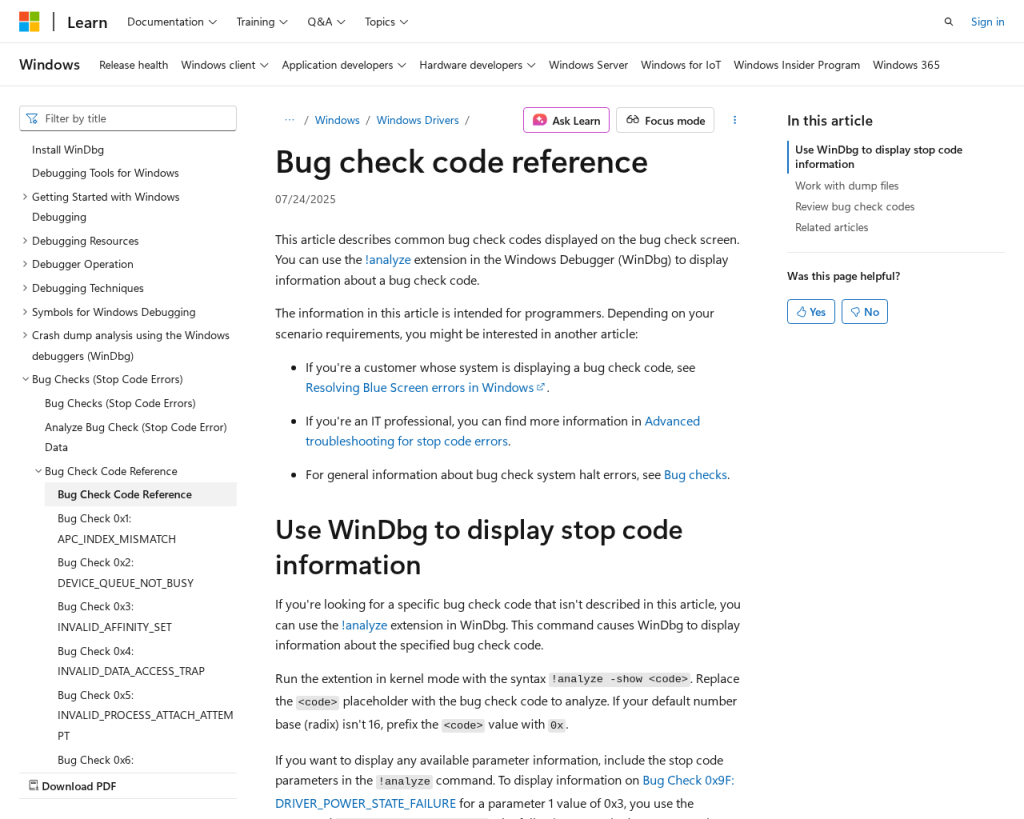Expand Getting Started with Windows Debugging
Screen dimensions: 1024x819
(x=25, y=197)
